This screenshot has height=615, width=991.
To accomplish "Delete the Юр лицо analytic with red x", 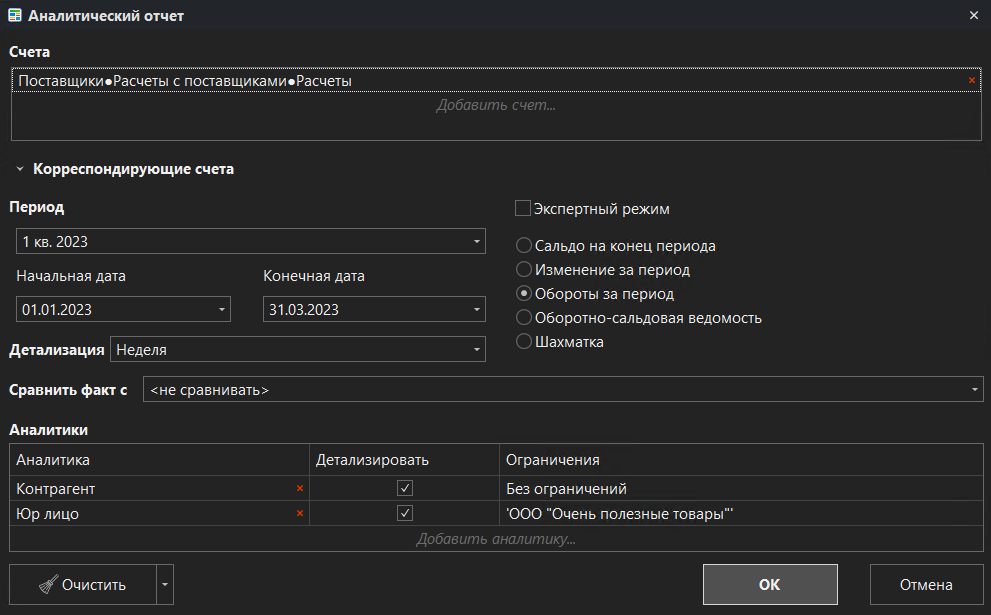I will 299,514.
